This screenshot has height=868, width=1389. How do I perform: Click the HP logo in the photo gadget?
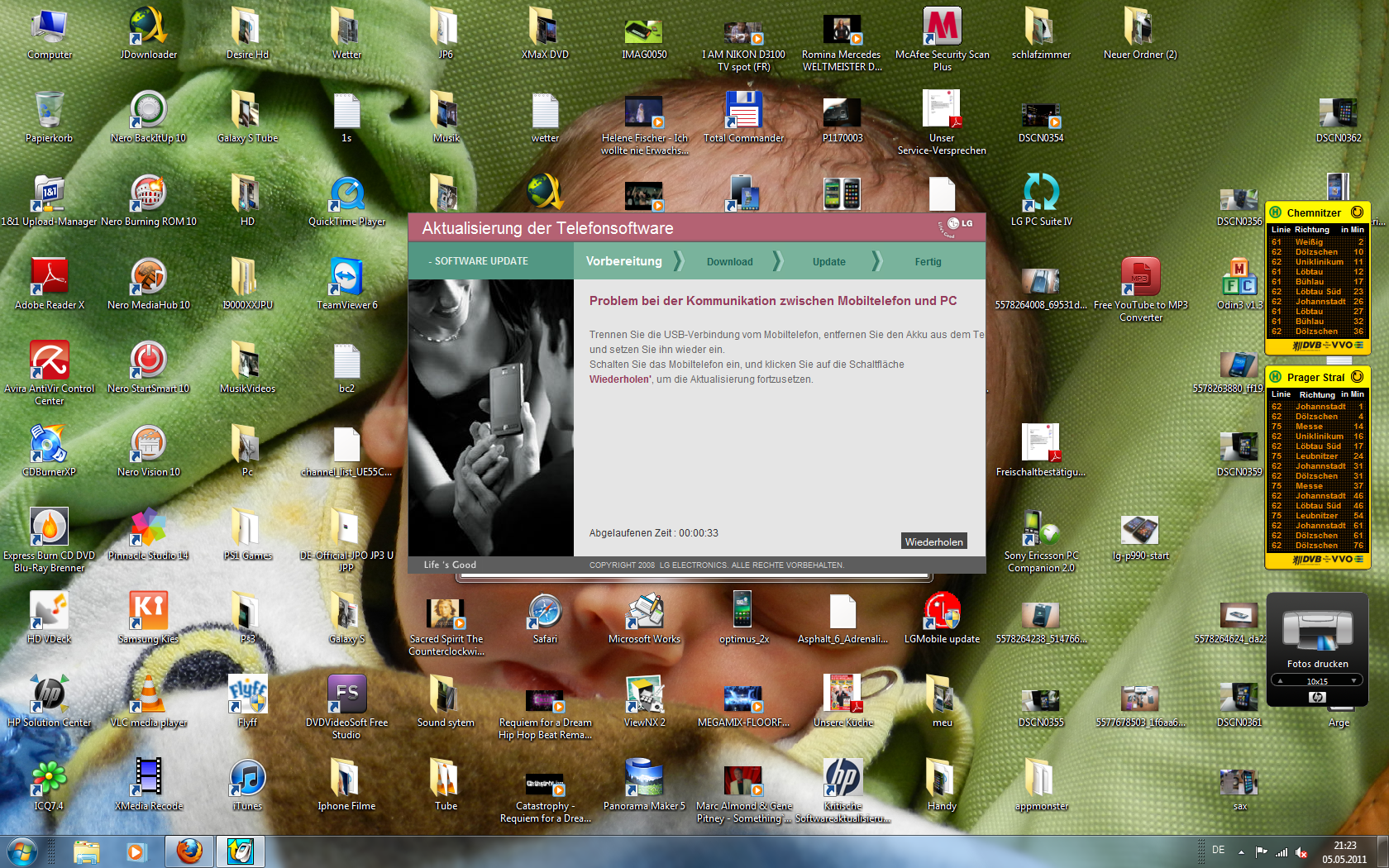click(1317, 697)
